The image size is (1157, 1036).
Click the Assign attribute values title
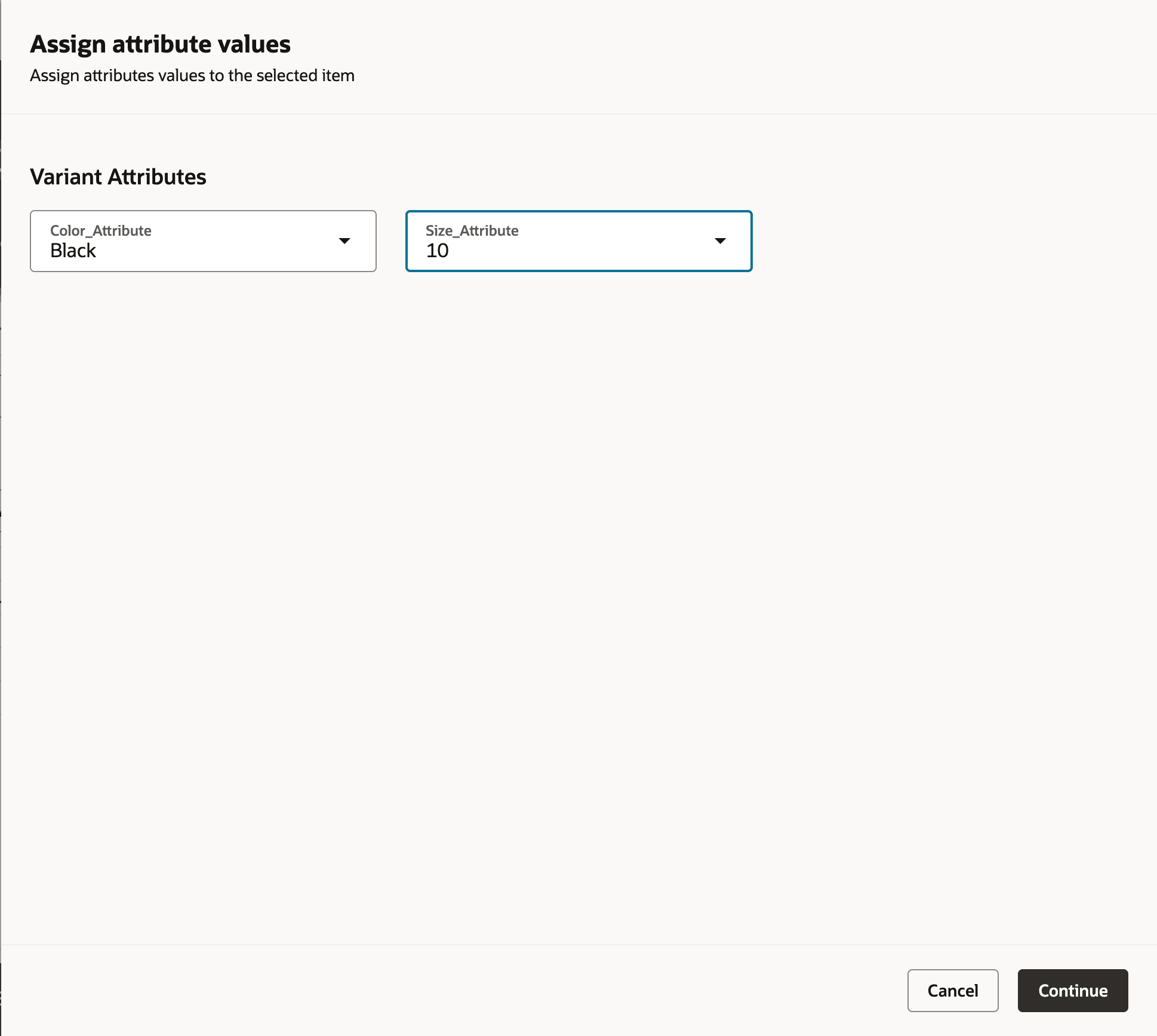click(x=160, y=43)
